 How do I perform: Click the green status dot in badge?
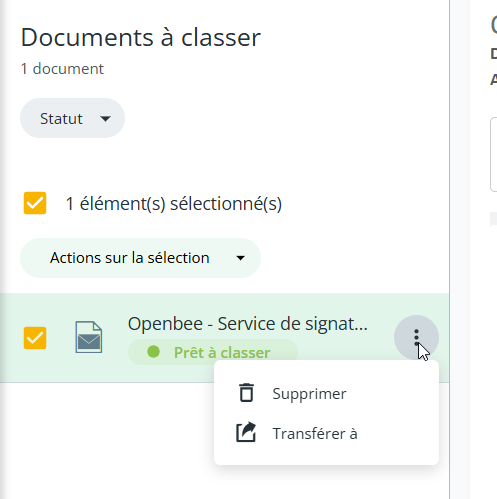coord(153,352)
